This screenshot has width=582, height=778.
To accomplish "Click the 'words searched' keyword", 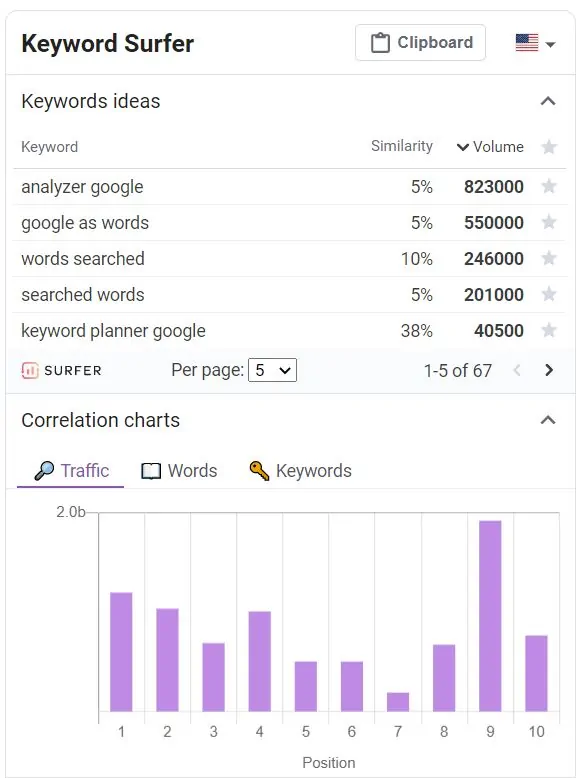I will (x=83, y=259).
